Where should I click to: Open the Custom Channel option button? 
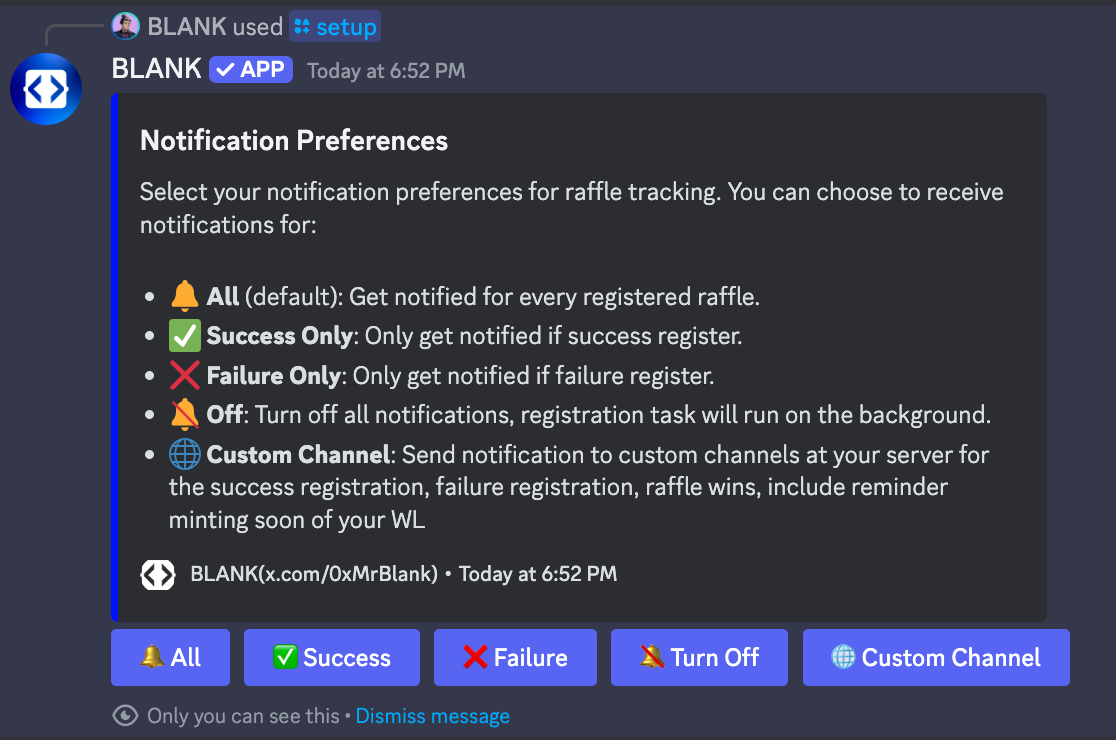pyautogui.click(x=936, y=657)
